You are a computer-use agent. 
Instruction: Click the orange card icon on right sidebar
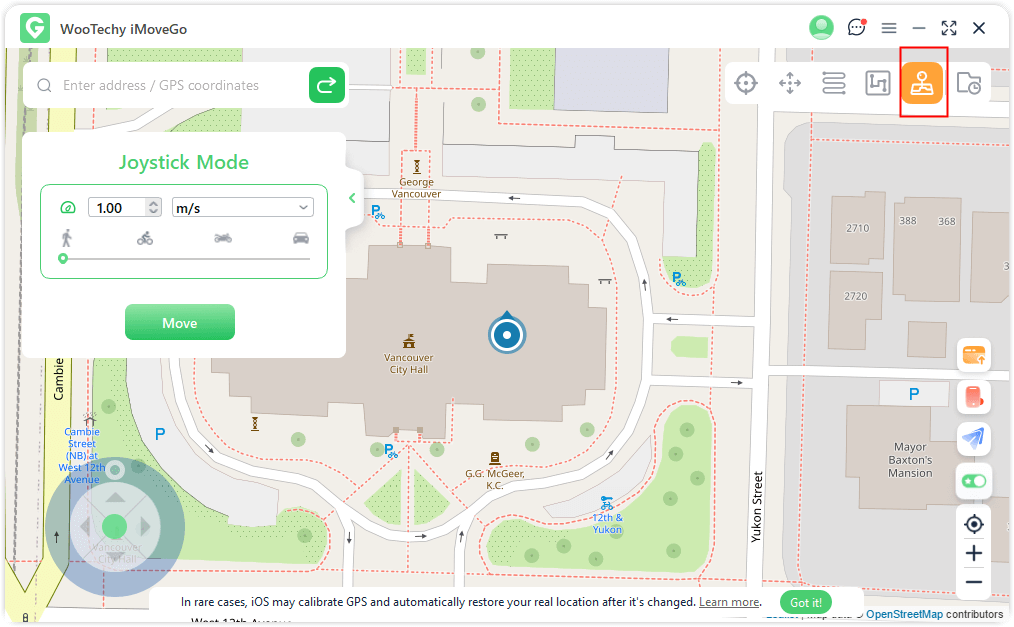973,354
